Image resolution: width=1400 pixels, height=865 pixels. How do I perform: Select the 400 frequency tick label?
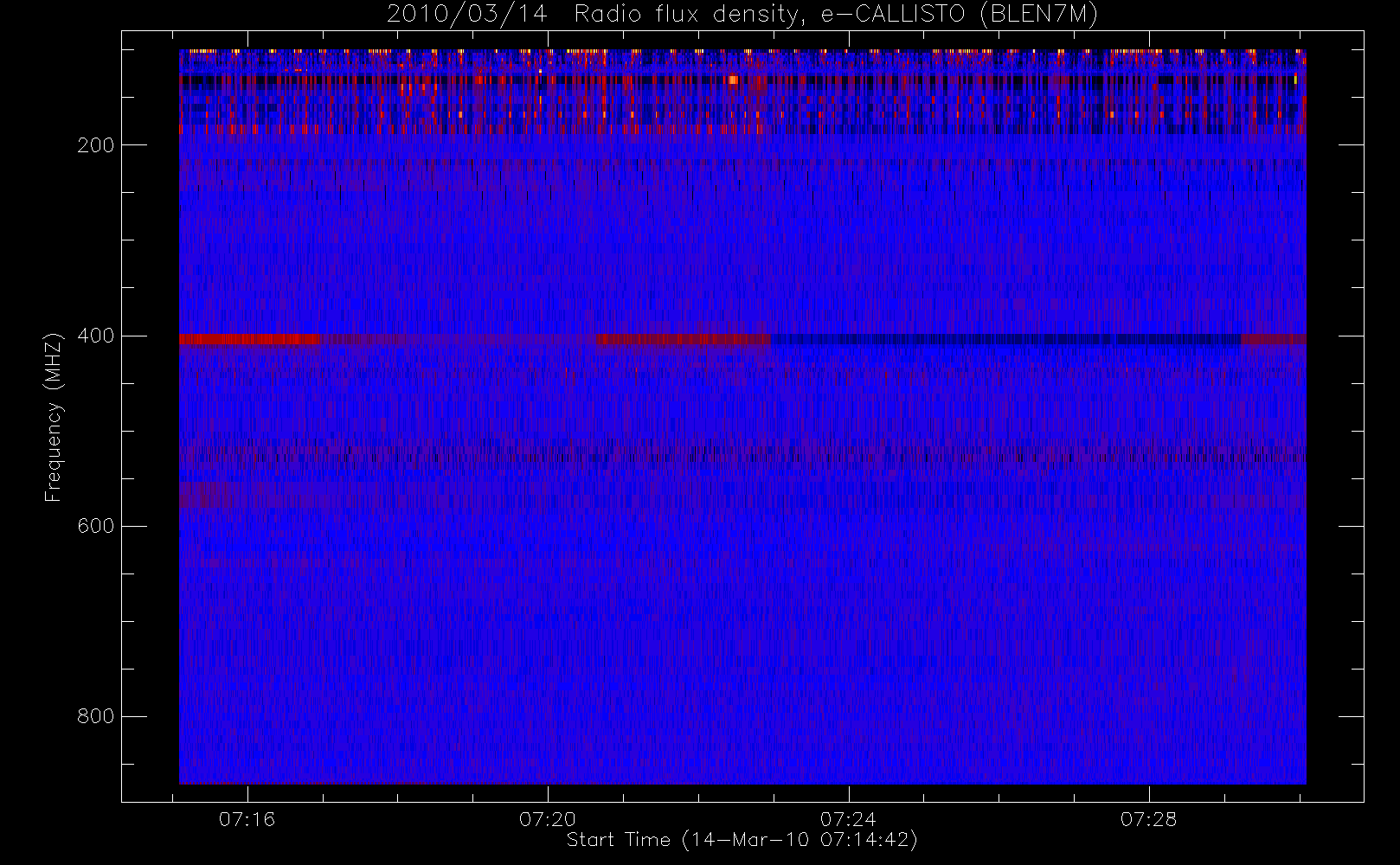96,336
